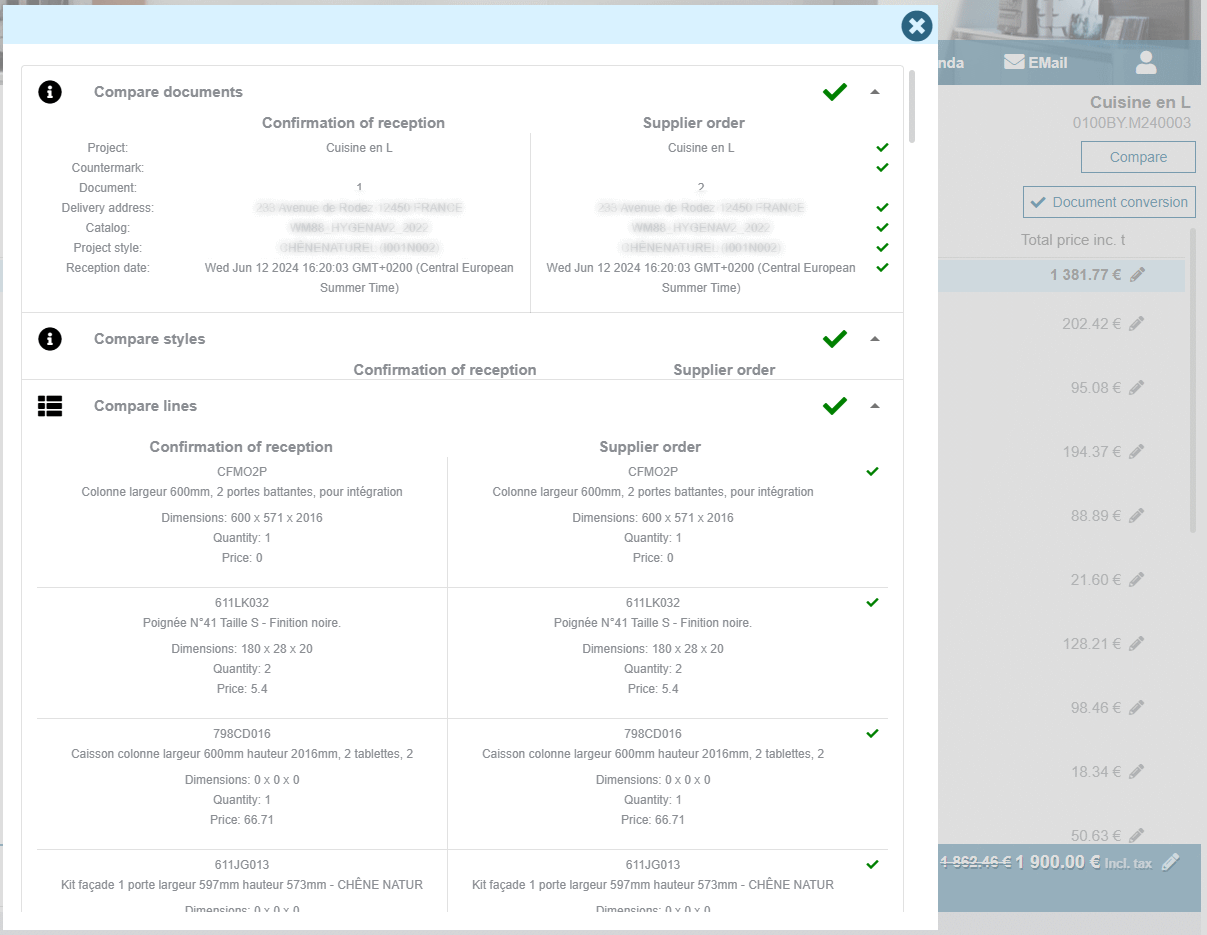Click the EMail envelope icon

(x=1014, y=62)
